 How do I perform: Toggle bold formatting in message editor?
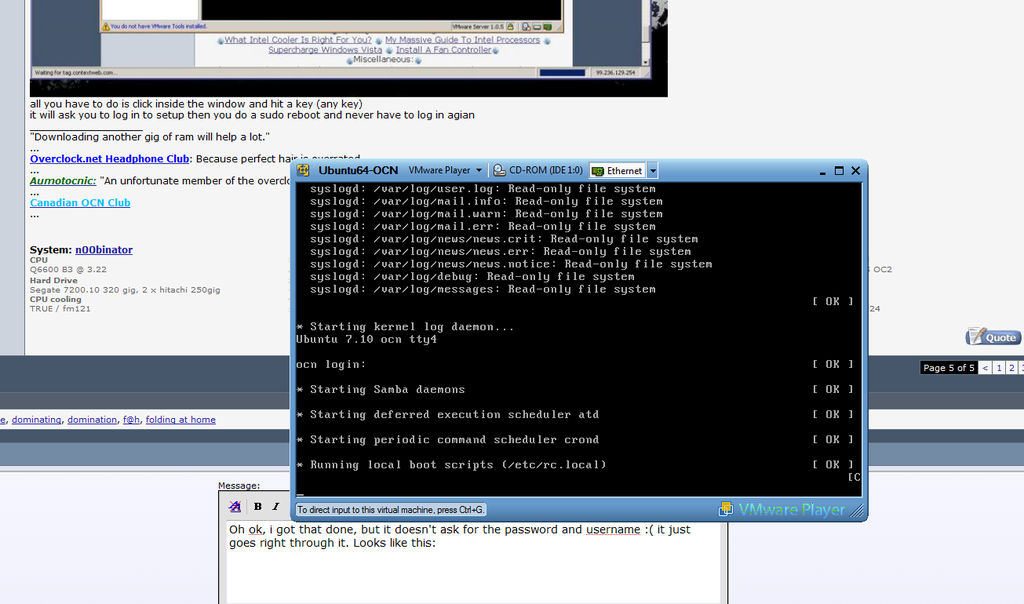258,506
